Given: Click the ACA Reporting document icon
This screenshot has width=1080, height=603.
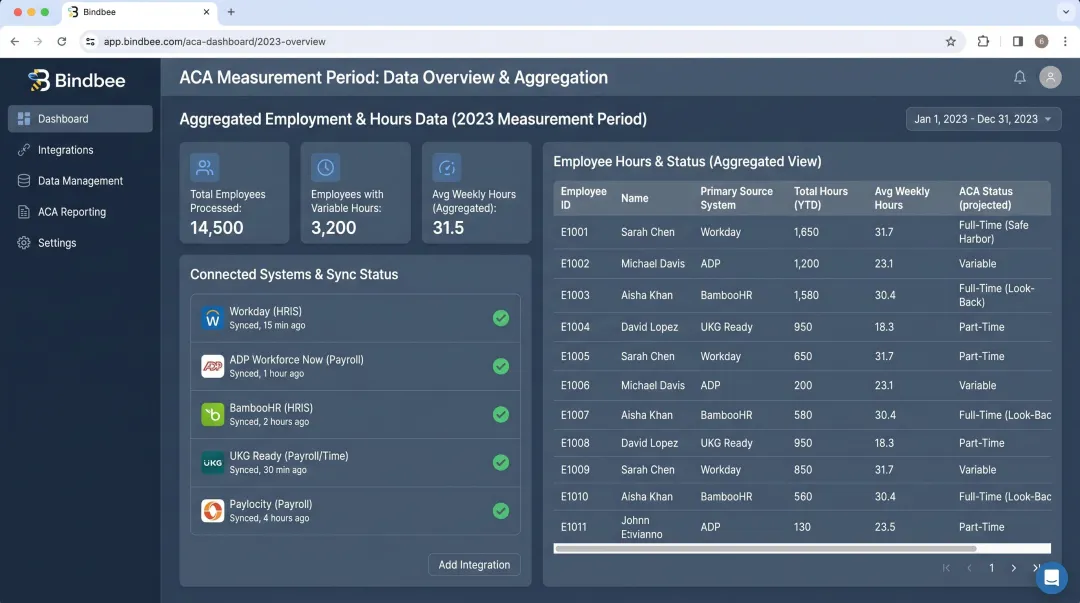Looking at the screenshot, I should pos(24,212).
